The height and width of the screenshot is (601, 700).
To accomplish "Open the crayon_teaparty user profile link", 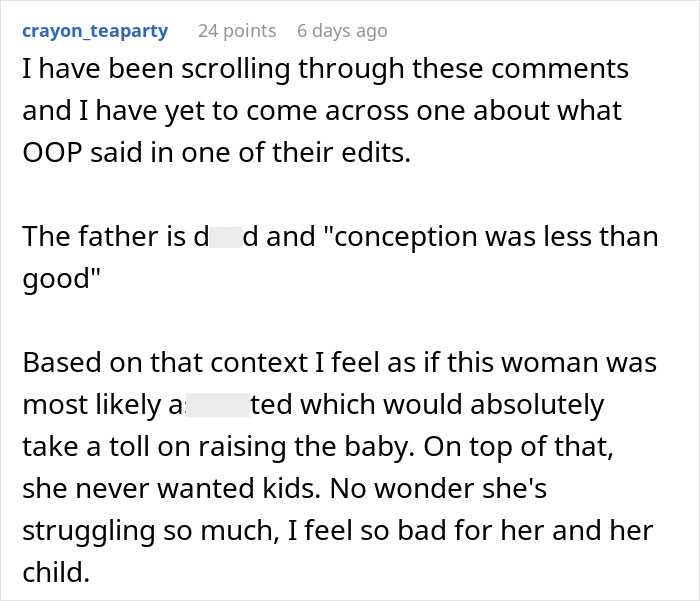I will pyautogui.click(x=95, y=31).
